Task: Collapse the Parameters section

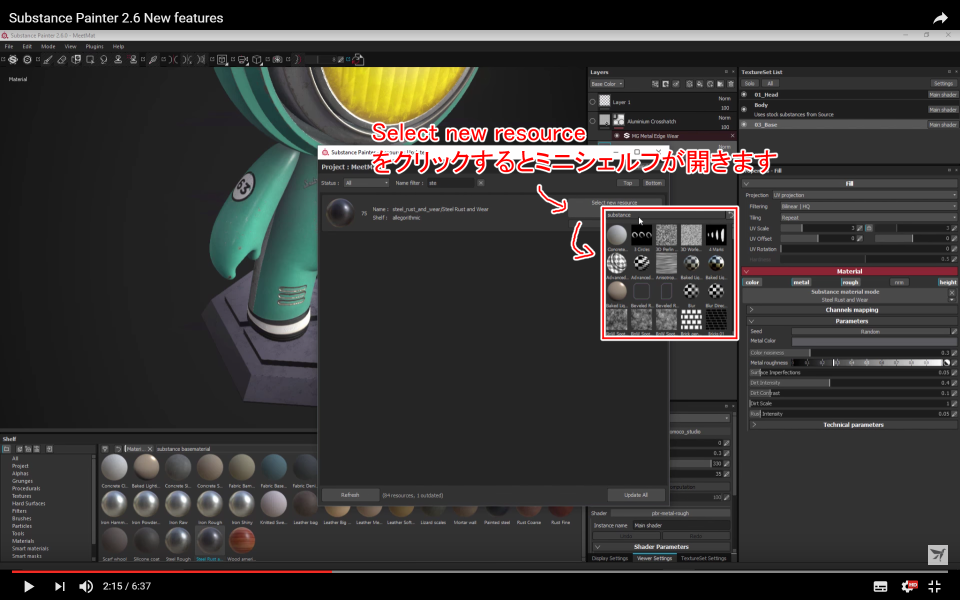Action: point(850,321)
